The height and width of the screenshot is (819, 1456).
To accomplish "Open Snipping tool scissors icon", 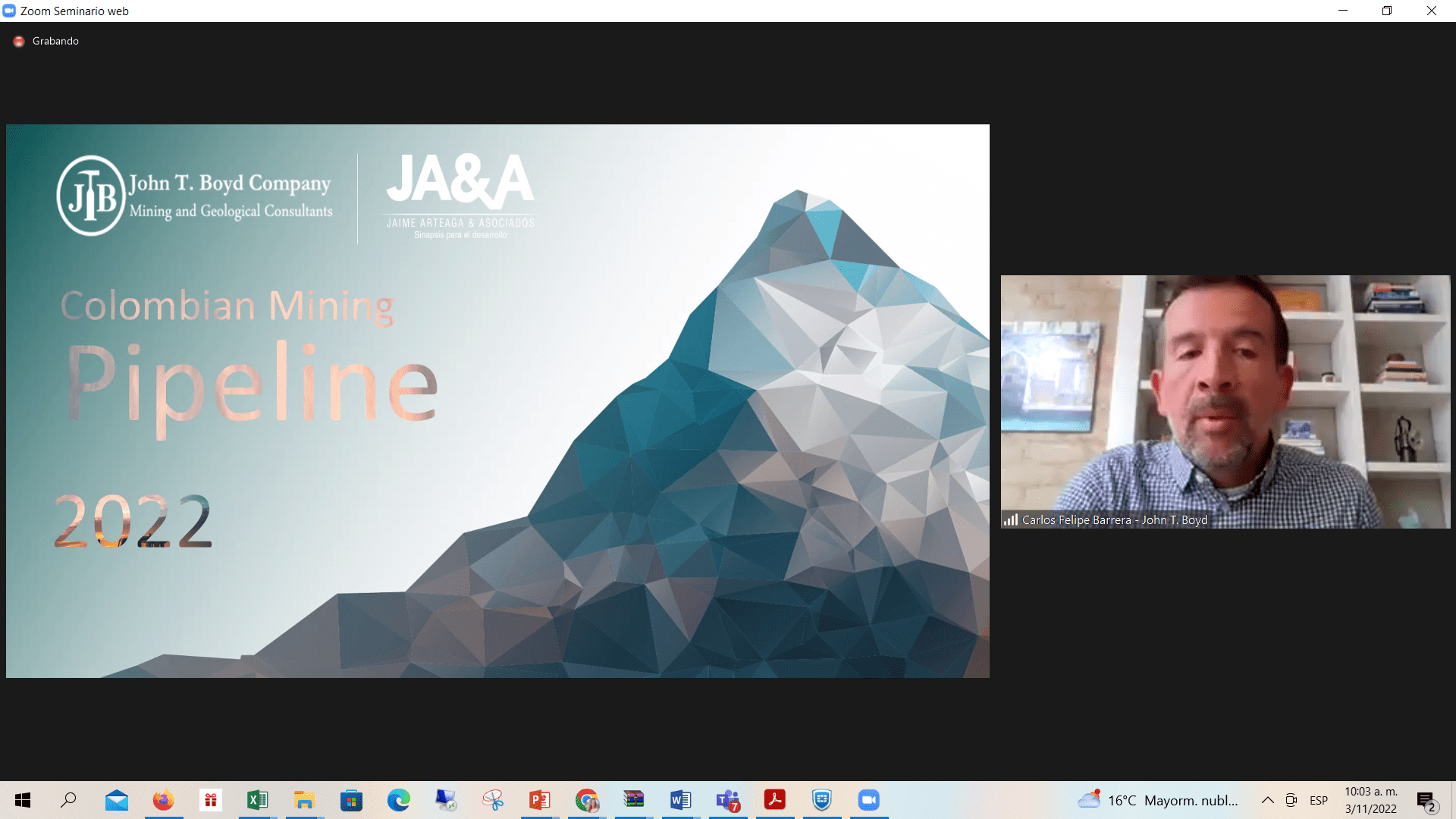I will (x=493, y=800).
